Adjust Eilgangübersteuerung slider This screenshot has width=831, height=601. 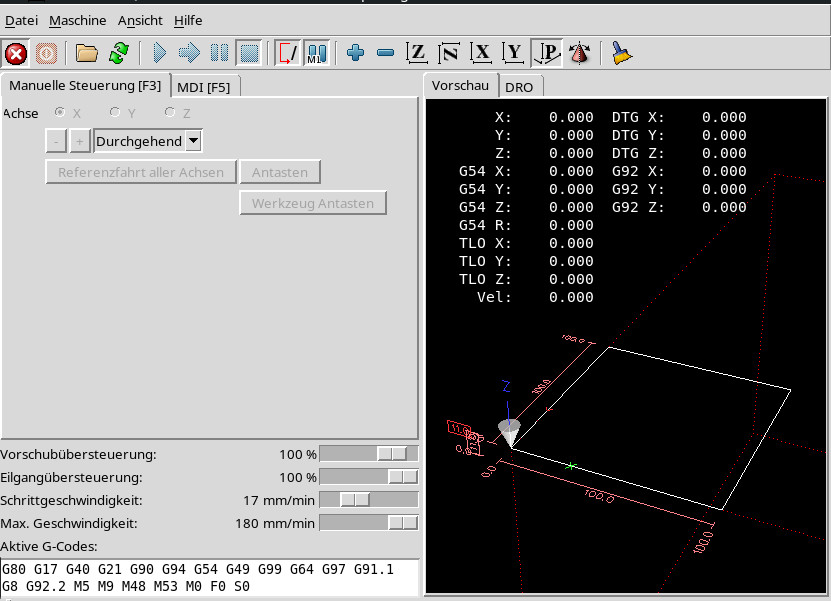pyautogui.click(x=369, y=477)
